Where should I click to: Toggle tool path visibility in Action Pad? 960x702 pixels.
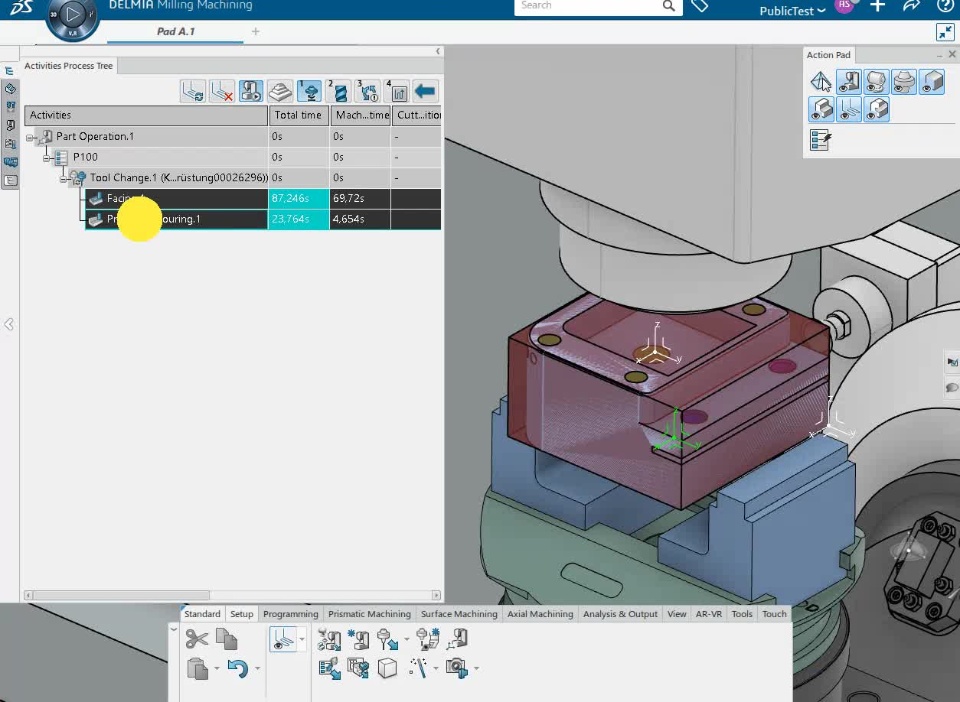click(x=849, y=110)
